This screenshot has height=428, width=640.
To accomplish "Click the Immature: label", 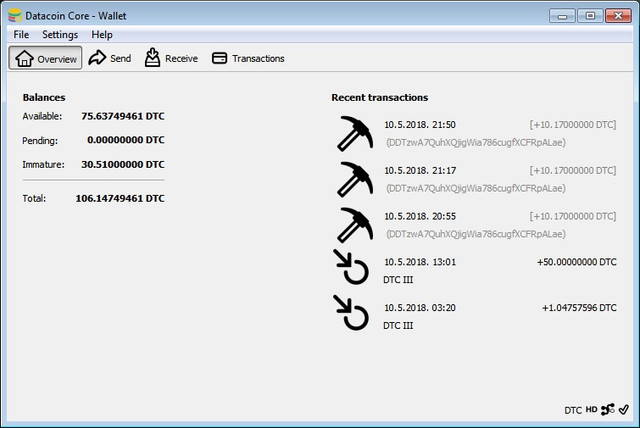I will (43, 164).
